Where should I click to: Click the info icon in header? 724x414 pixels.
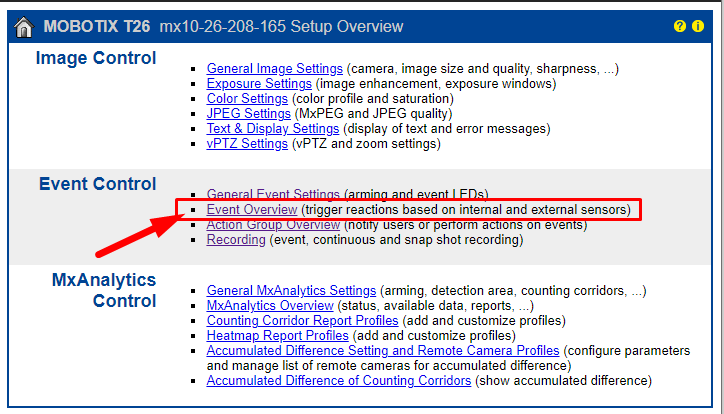click(697, 26)
